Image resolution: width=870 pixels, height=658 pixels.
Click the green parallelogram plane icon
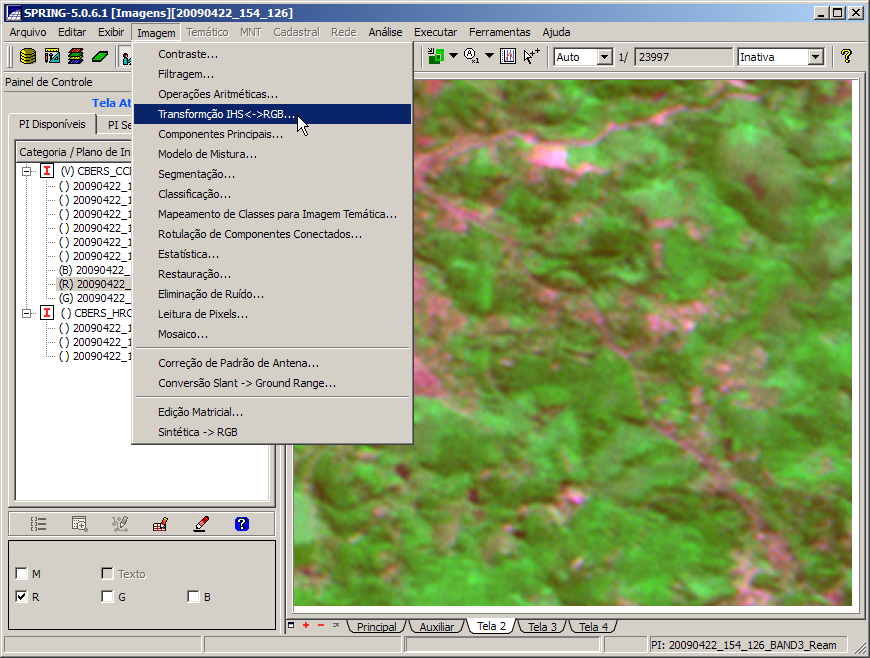[x=100, y=56]
